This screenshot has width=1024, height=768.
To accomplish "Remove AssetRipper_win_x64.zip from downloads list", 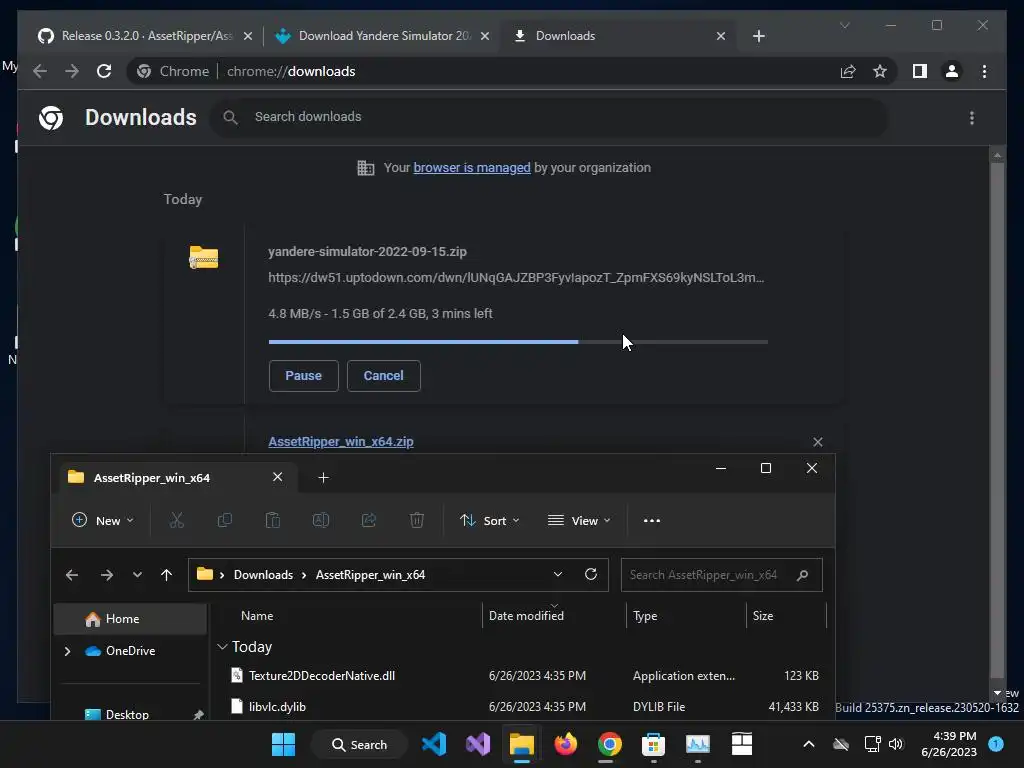I will 818,442.
